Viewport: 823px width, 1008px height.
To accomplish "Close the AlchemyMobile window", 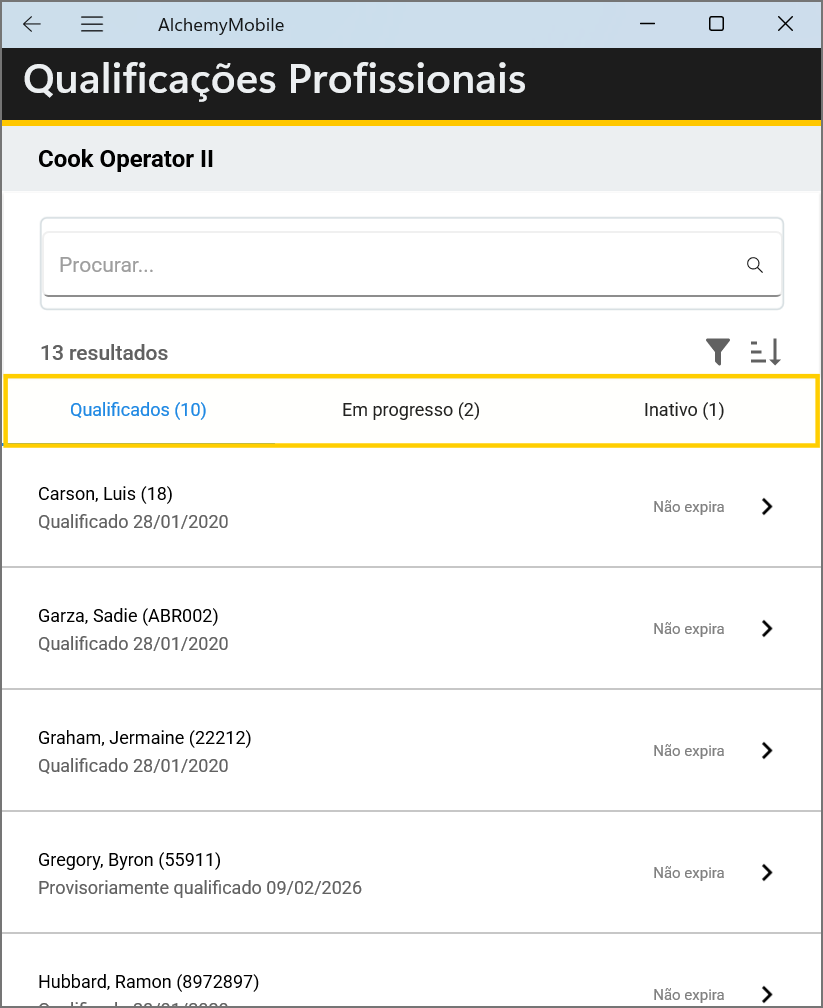I will click(x=785, y=25).
